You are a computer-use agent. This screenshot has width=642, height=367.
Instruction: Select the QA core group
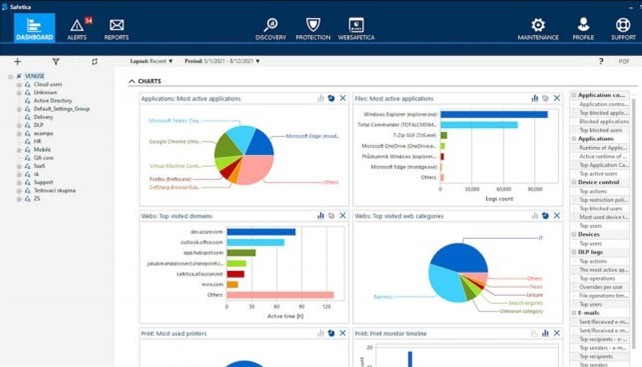43,158
